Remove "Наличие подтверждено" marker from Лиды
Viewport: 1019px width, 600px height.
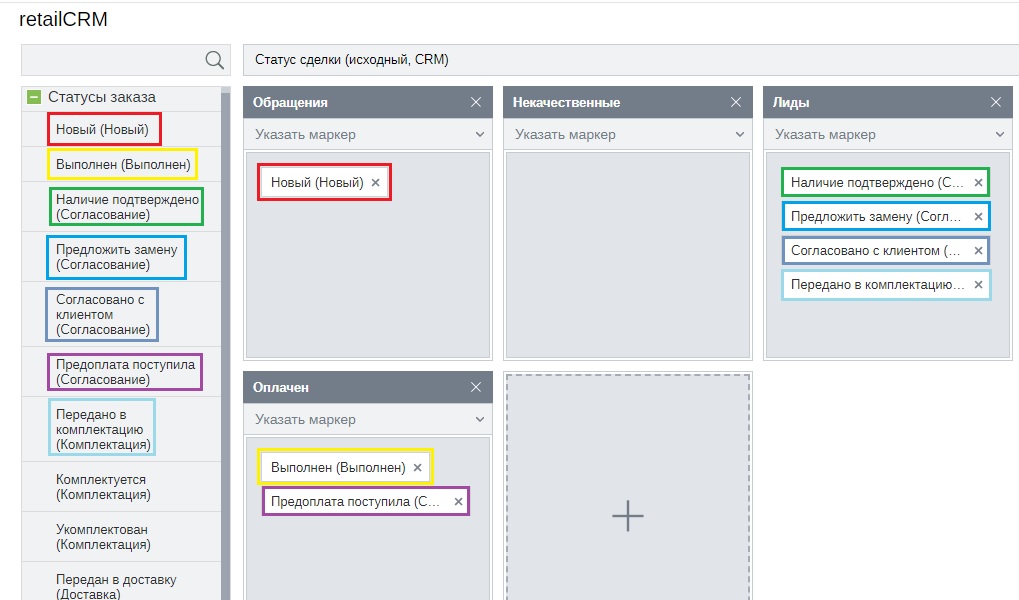pyautogui.click(x=978, y=182)
